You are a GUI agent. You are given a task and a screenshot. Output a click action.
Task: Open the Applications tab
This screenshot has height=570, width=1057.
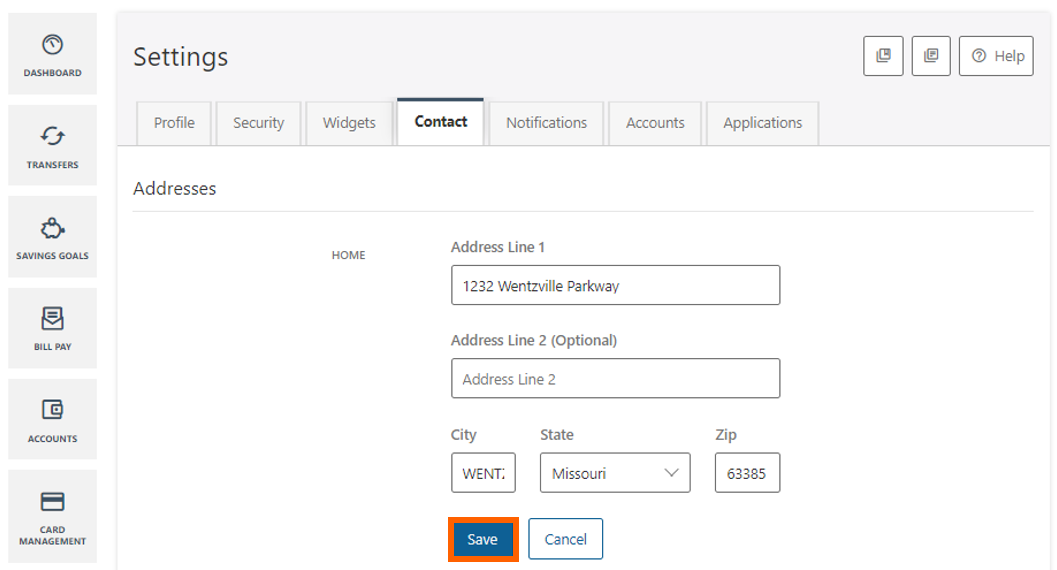coord(762,123)
